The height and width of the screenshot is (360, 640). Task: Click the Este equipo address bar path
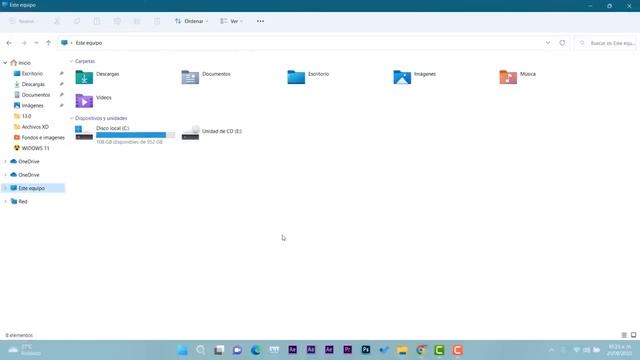coord(89,43)
